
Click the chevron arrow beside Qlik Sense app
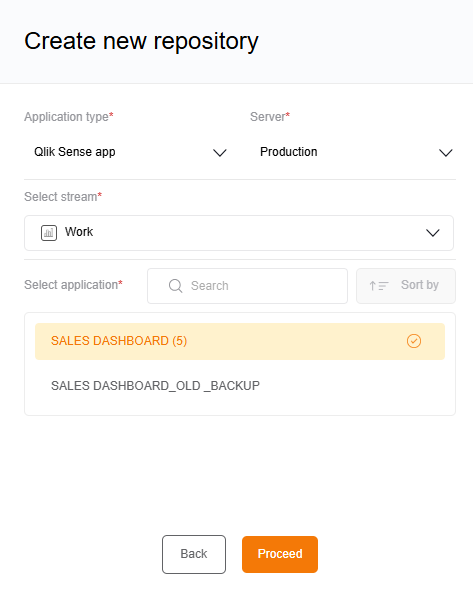coord(220,153)
